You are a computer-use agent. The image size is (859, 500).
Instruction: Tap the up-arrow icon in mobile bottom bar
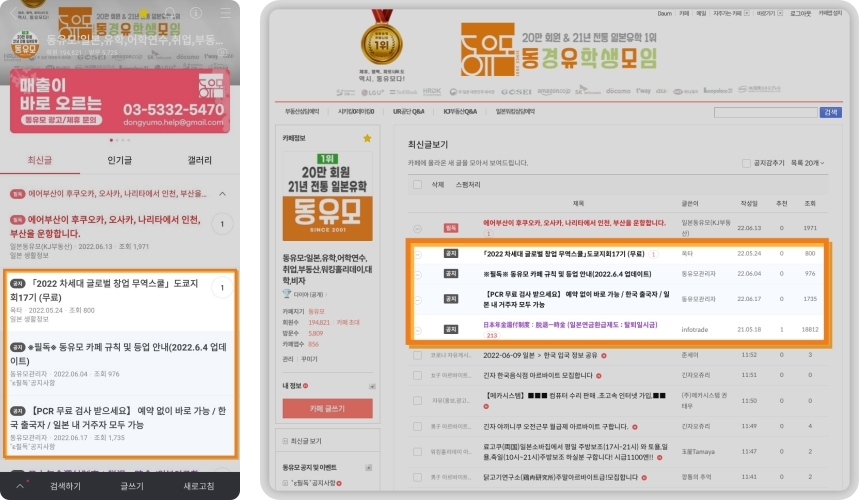20,485
